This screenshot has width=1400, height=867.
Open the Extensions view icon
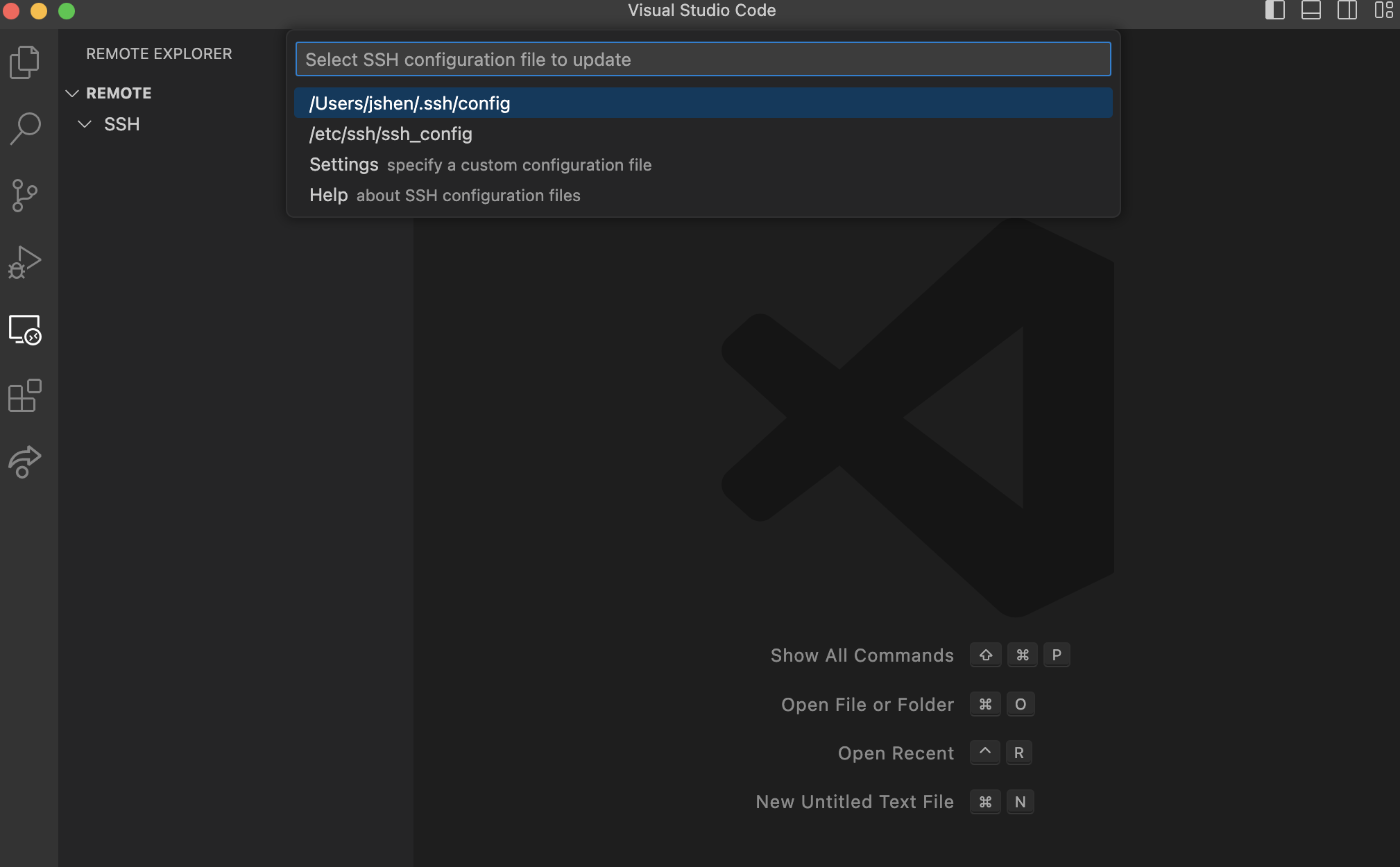(25, 395)
